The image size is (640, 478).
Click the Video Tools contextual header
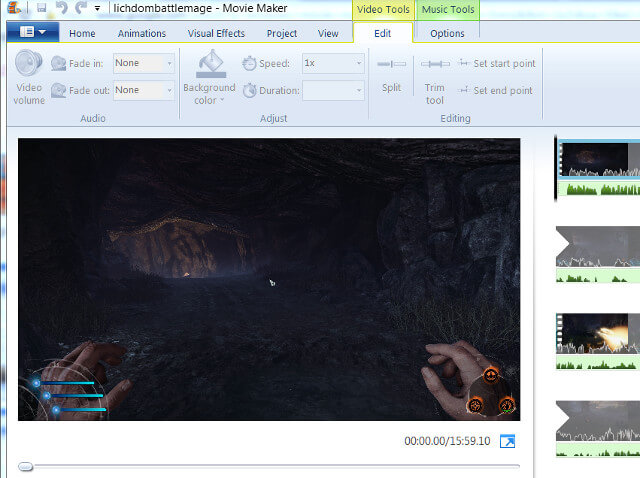[383, 9]
